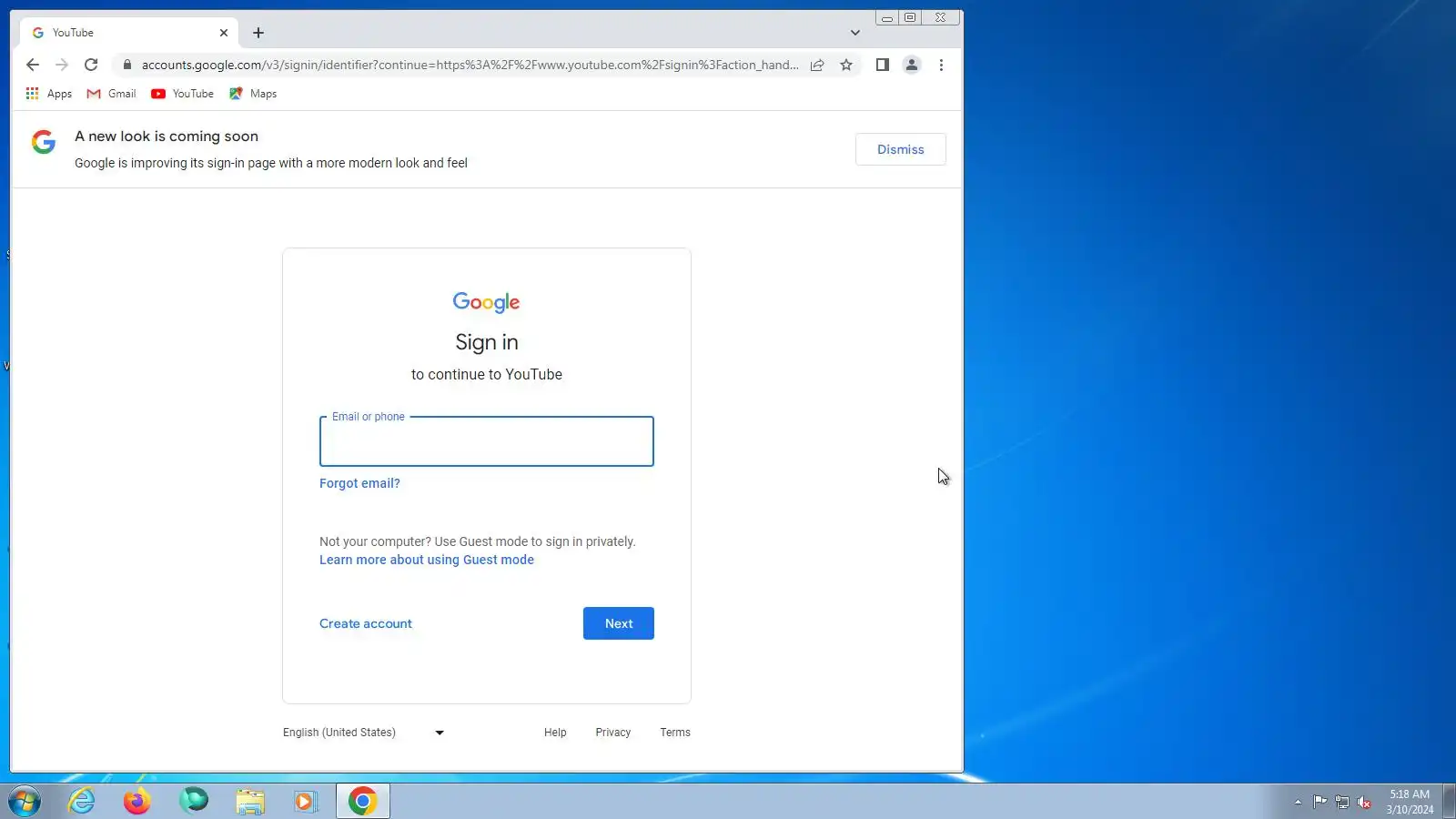
Task: Open the Chrome side panel
Action: click(882, 65)
